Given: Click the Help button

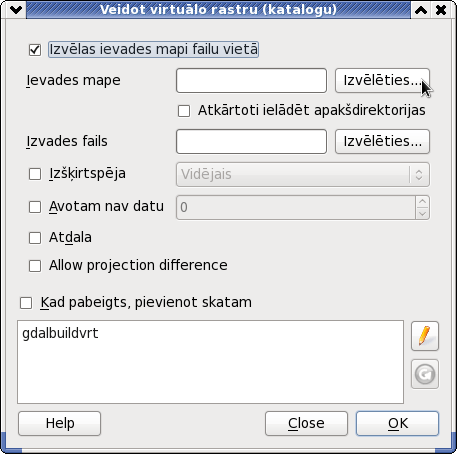Looking at the screenshot, I should point(60,423).
